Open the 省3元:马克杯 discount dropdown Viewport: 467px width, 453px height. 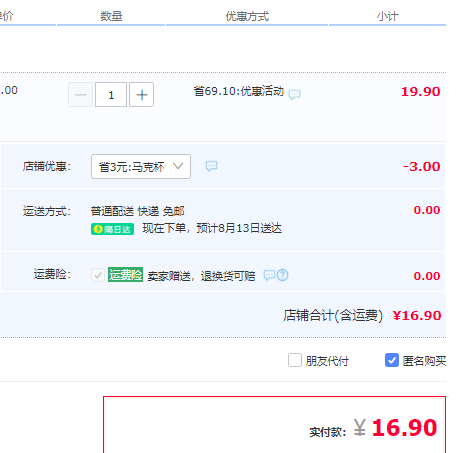[x=141, y=166]
